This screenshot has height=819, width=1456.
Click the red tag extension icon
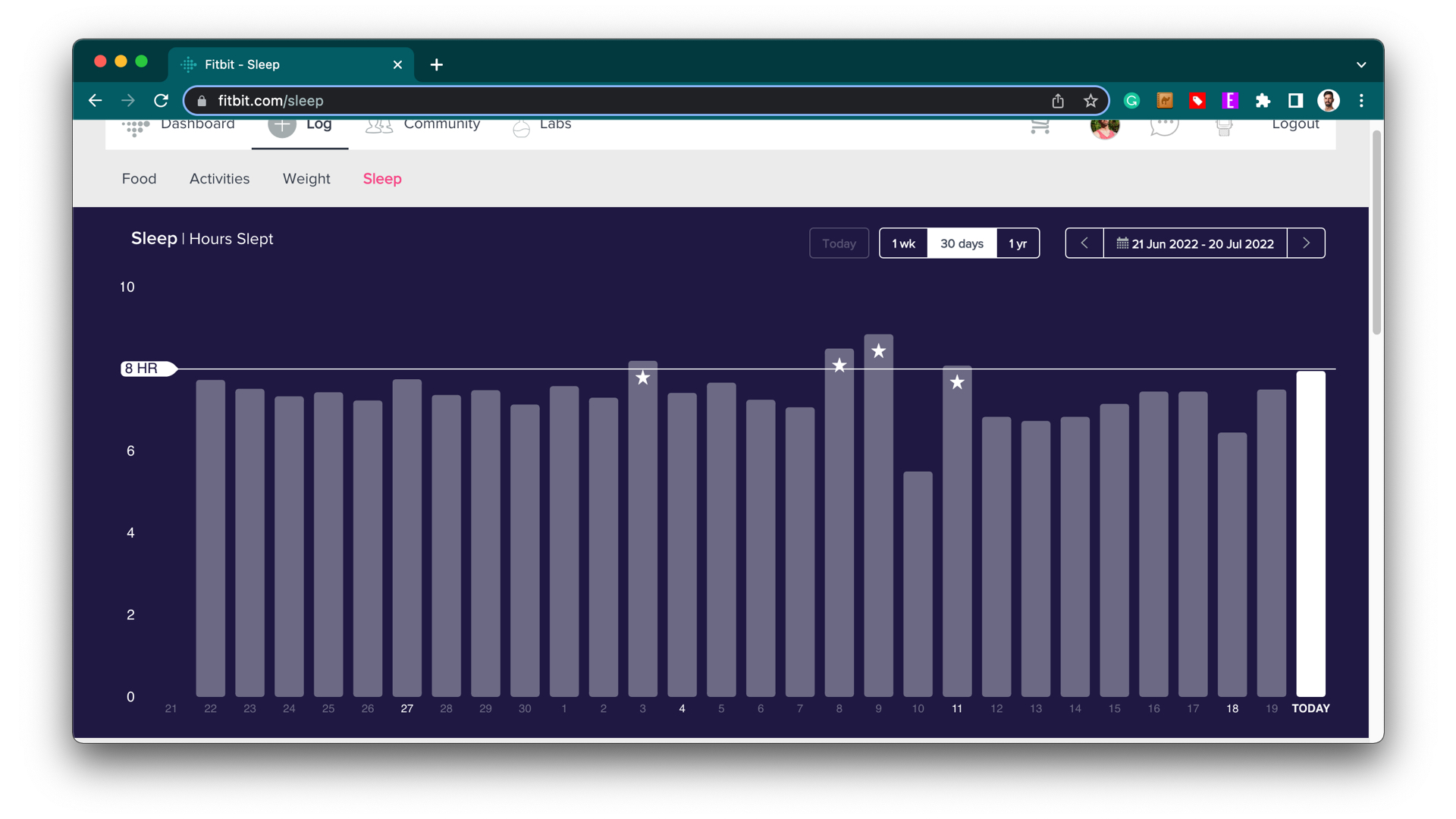[1197, 100]
